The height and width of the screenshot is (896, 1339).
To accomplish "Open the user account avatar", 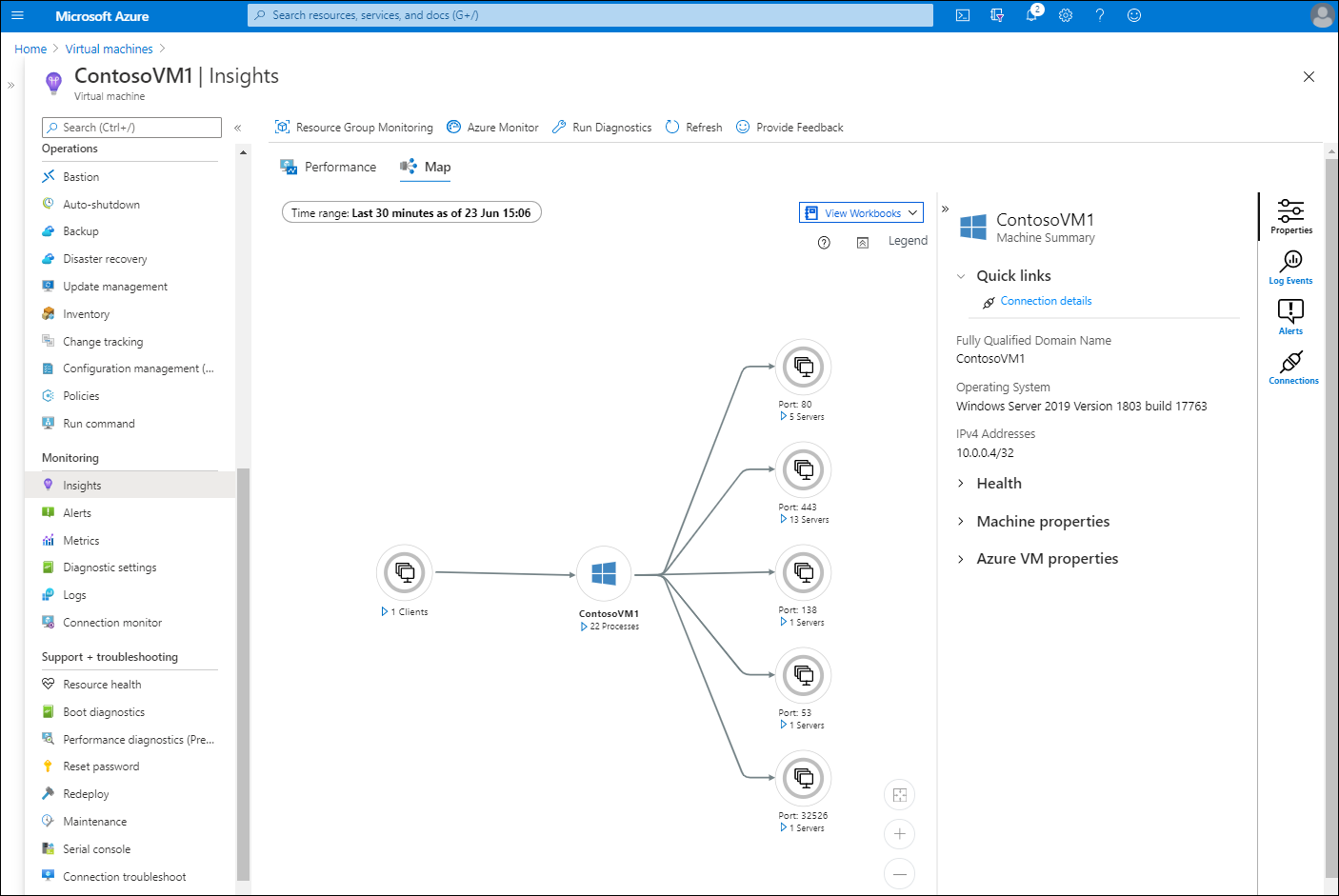I will [1322, 15].
